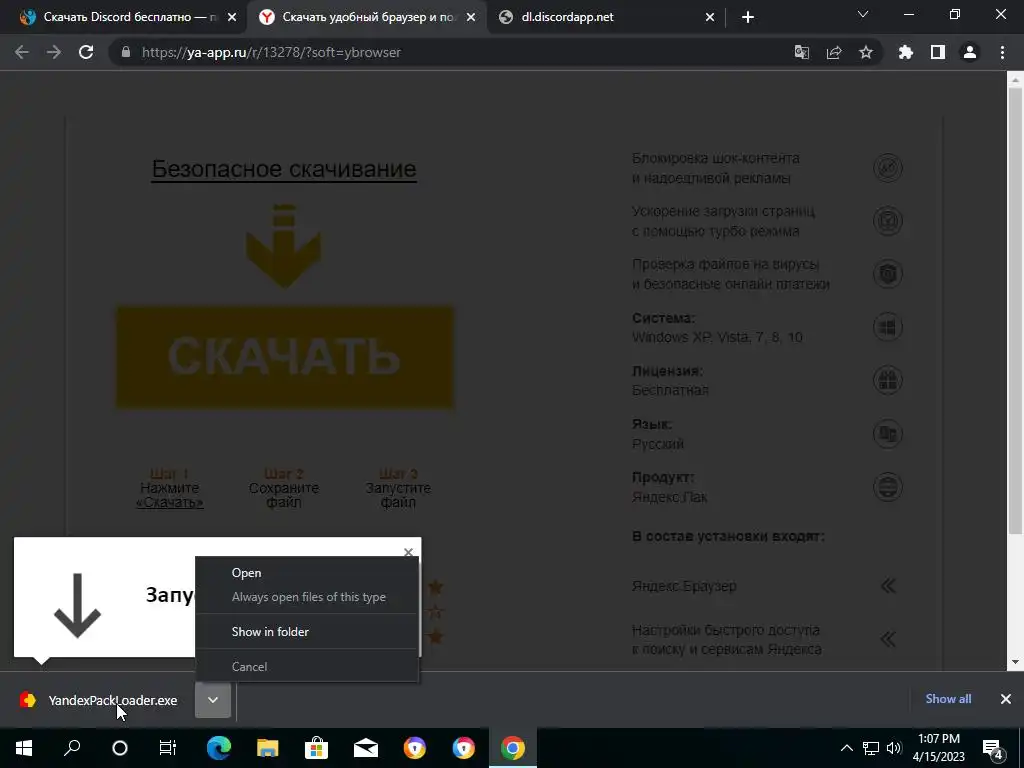Viewport: 1024px width, 768px height.
Task: Launch Microsoft Edge from the taskbar
Action: tap(219, 748)
